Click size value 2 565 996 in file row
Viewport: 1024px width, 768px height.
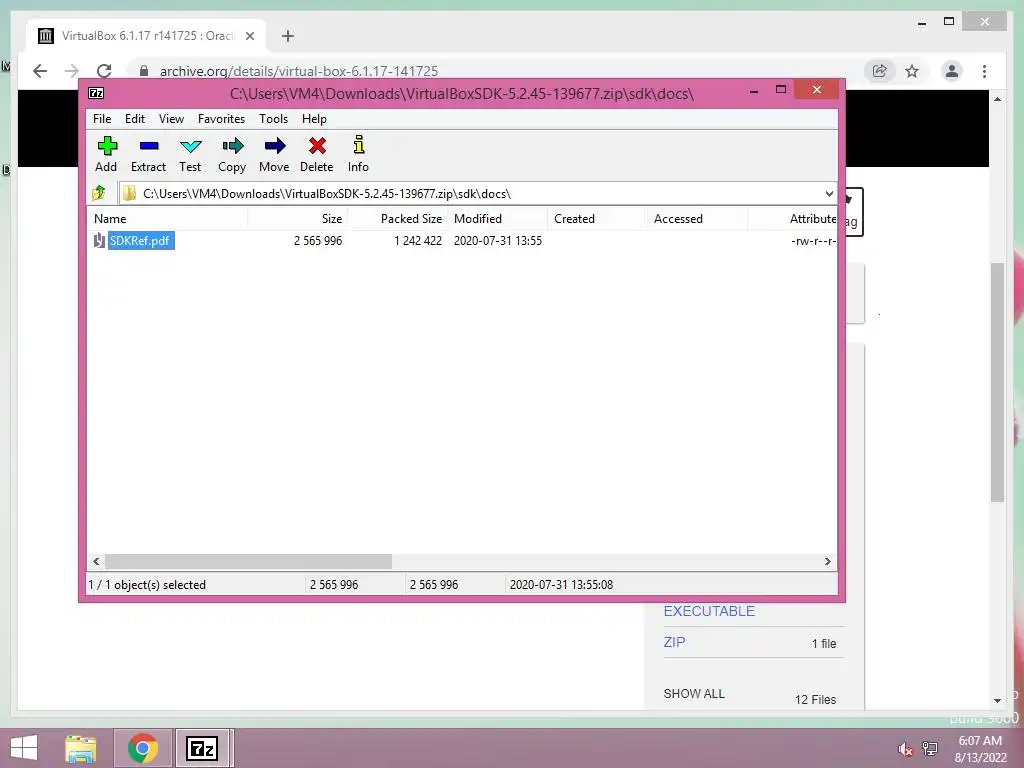(318, 240)
